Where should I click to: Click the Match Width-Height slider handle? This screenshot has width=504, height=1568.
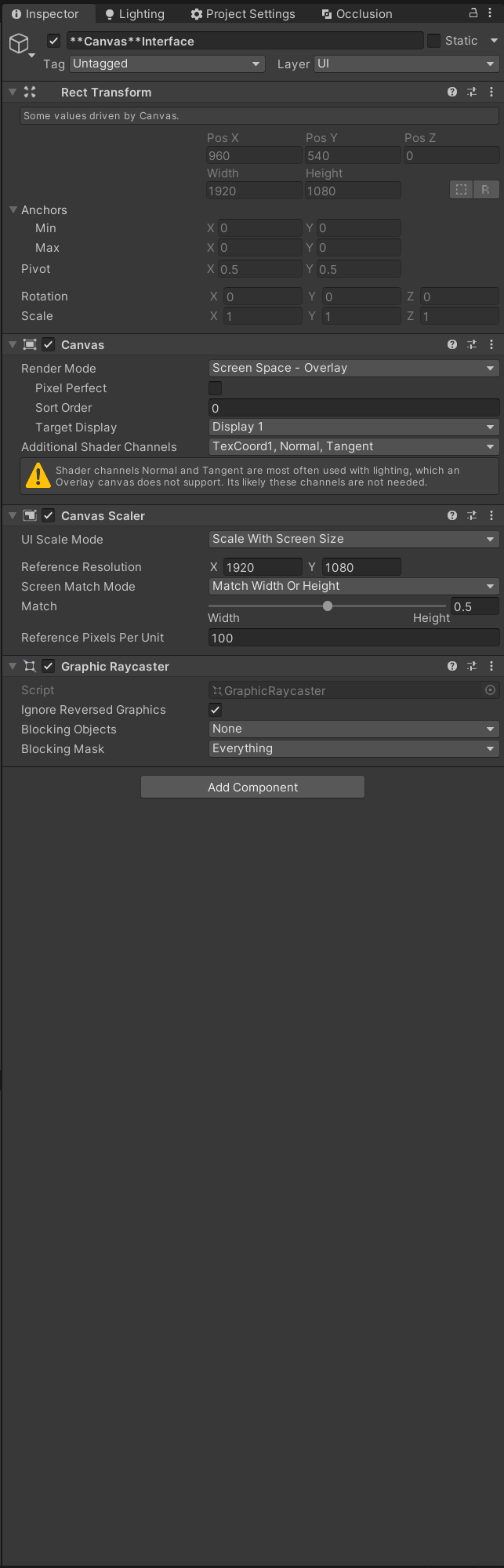pos(328,606)
